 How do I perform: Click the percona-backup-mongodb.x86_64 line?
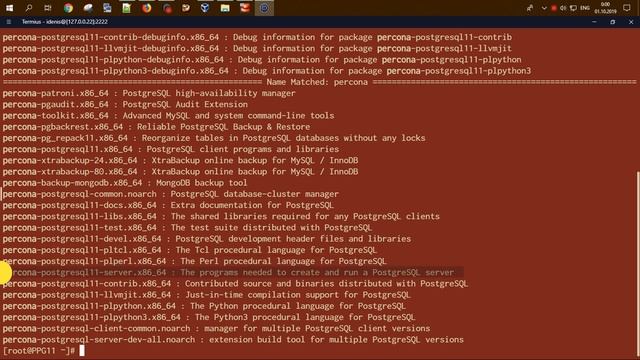pos(125,183)
